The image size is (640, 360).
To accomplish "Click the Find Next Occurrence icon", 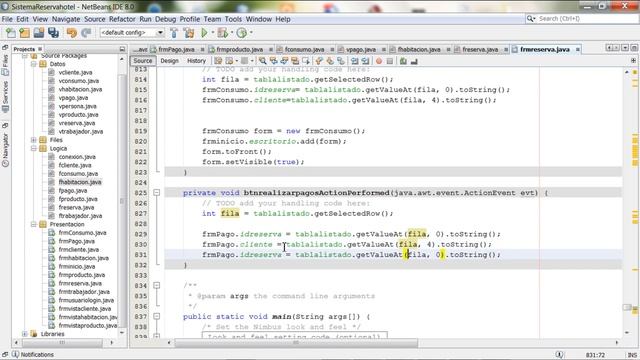I will [284, 61].
